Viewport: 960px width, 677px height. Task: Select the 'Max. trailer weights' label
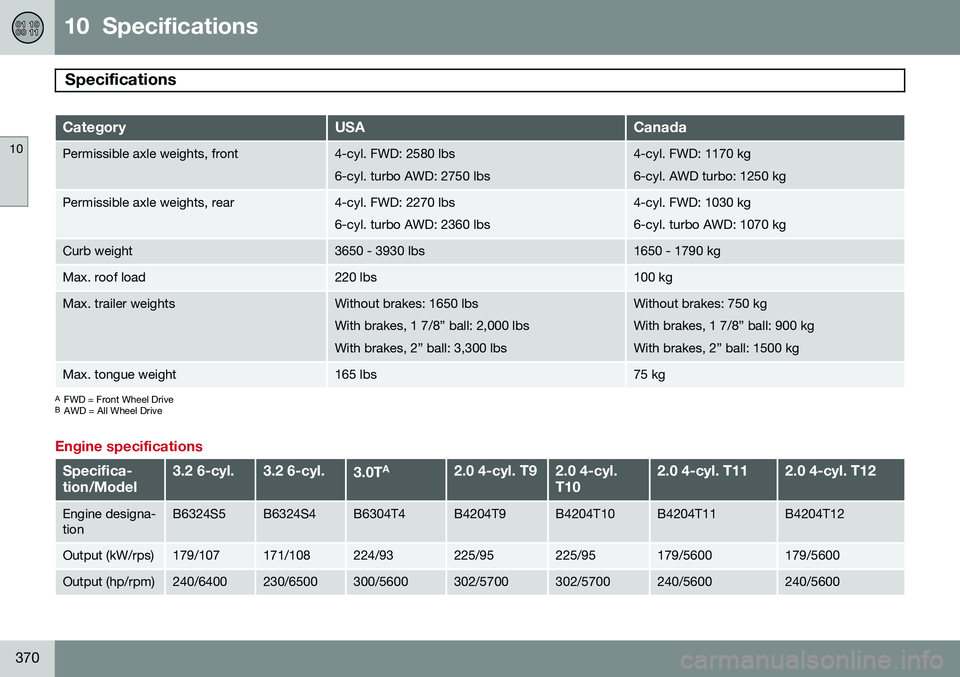(119, 304)
